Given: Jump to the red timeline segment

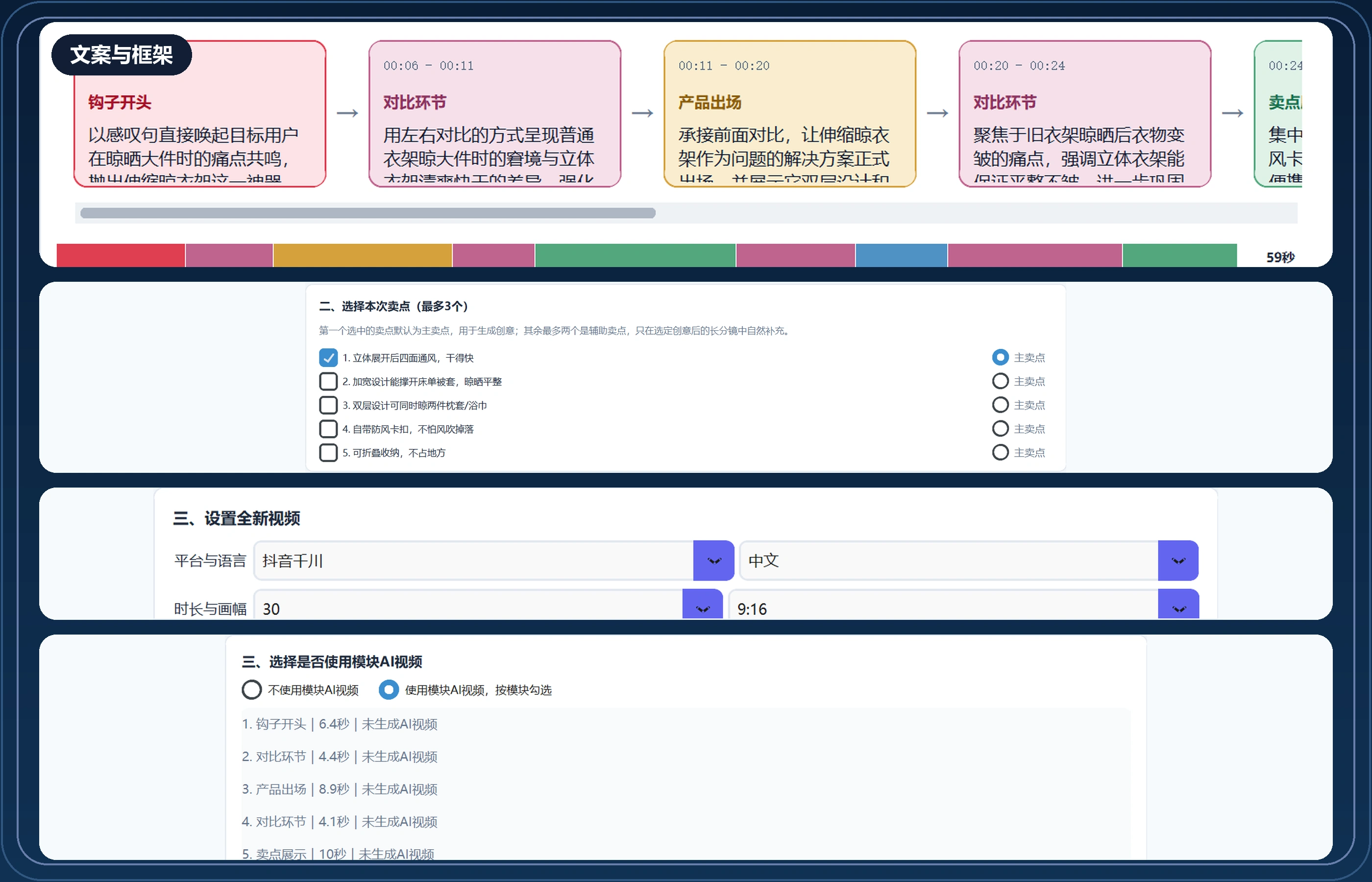Looking at the screenshot, I should (x=121, y=255).
